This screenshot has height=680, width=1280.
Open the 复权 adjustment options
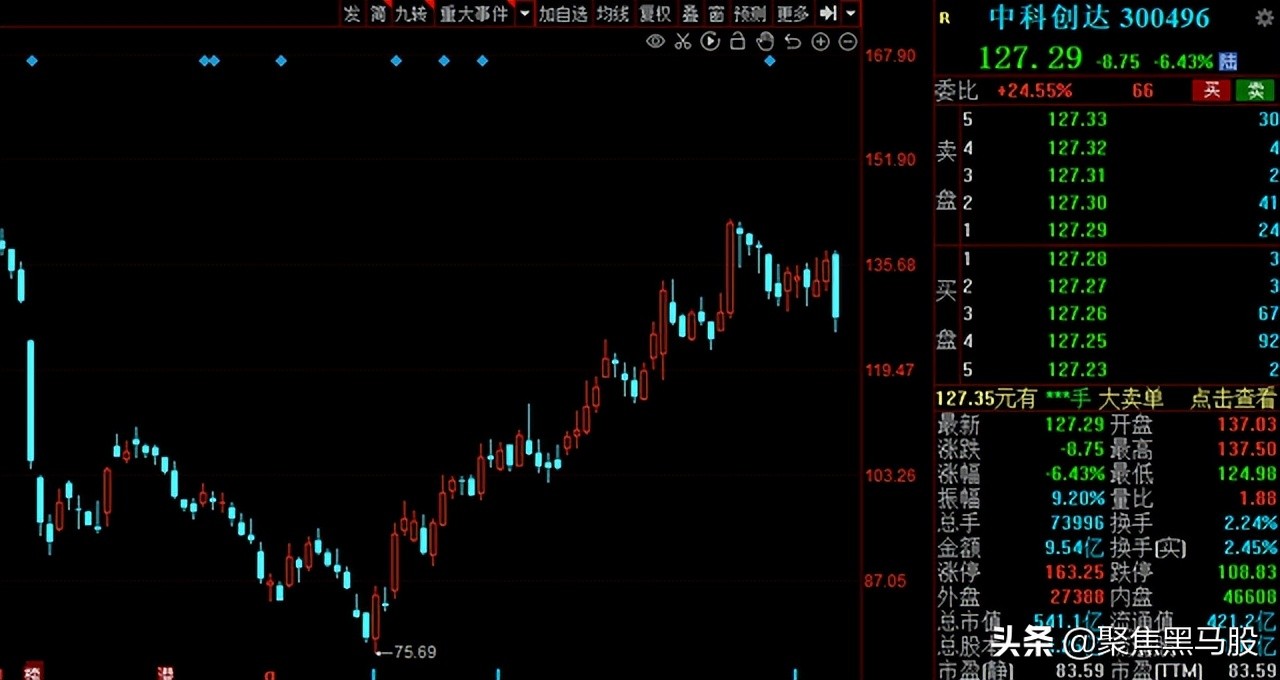click(655, 13)
